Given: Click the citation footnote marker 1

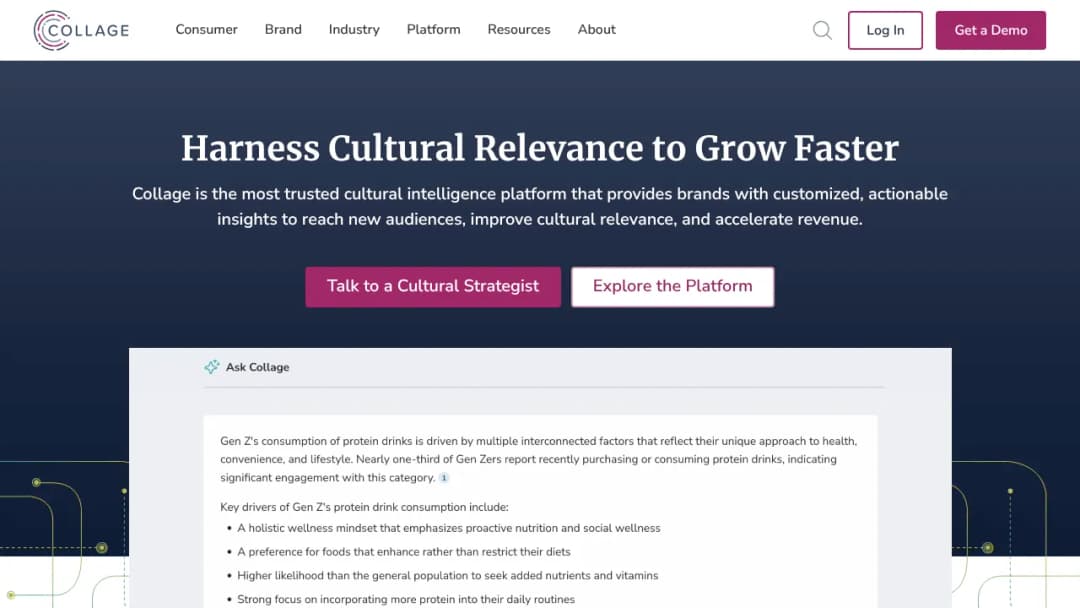Looking at the screenshot, I should click(444, 478).
